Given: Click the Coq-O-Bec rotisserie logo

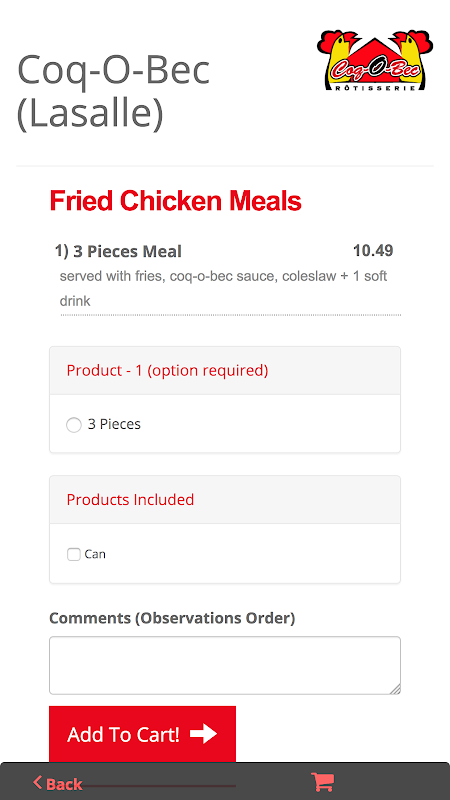Looking at the screenshot, I should click(x=375, y=60).
